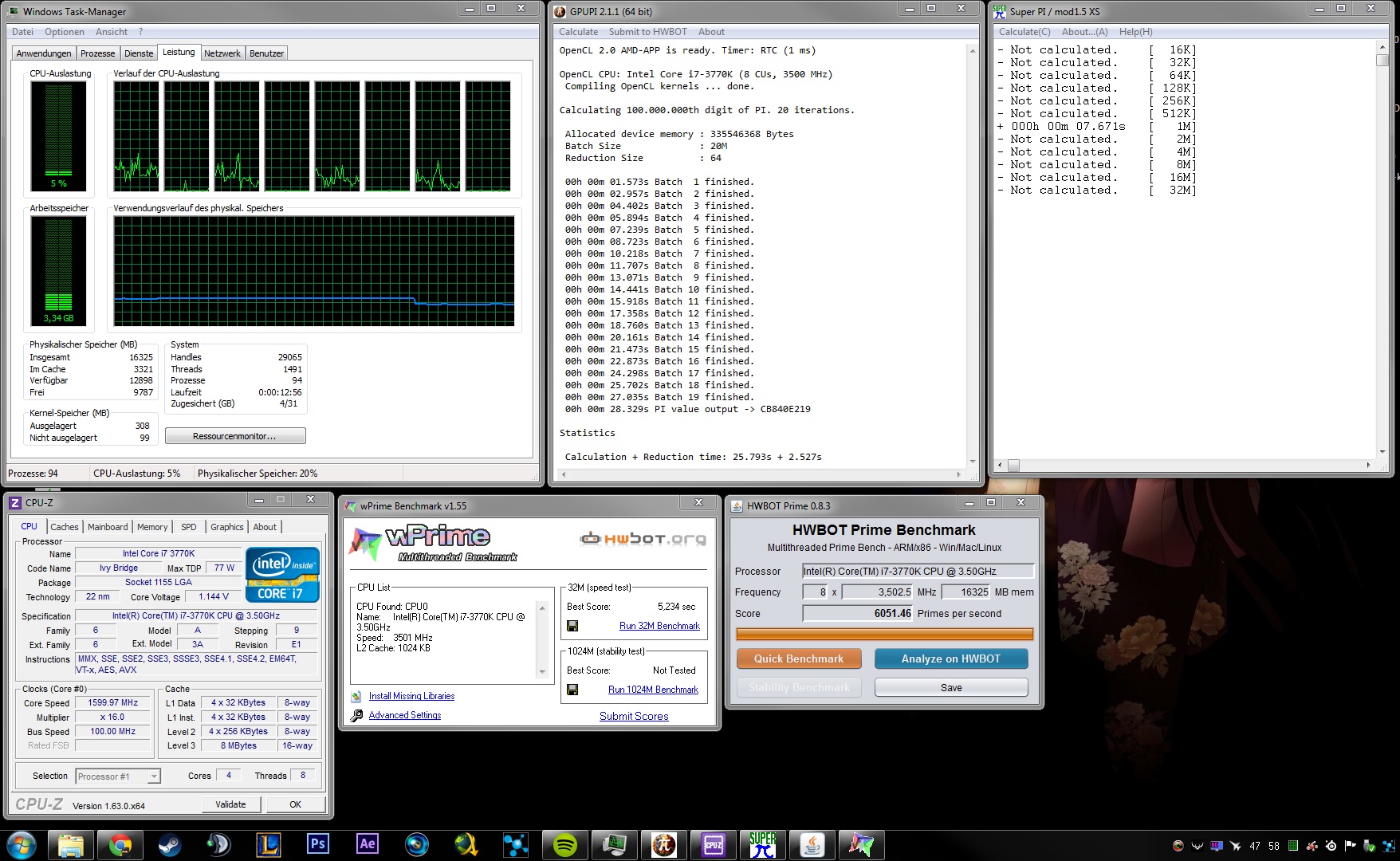Switch to Task Manager taskbar icon
1400x861 pixels.
pyautogui.click(x=614, y=844)
